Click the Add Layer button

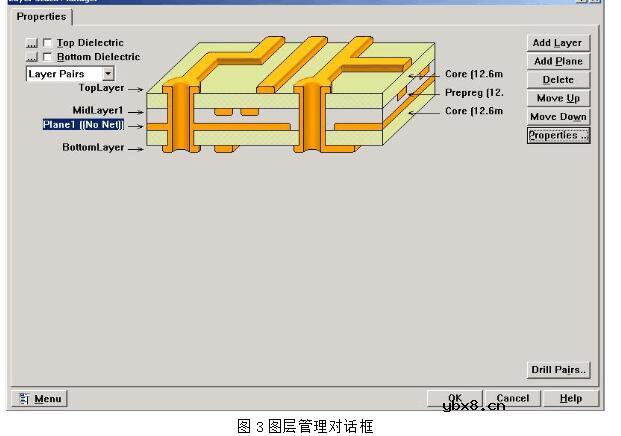coord(557,43)
